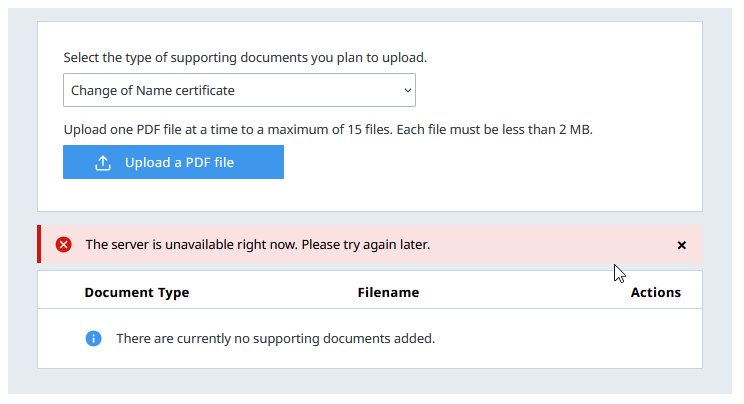This screenshot has width=744, height=404.
Task: Click the blue info icon in the table
Action: [x=93, y=338]
